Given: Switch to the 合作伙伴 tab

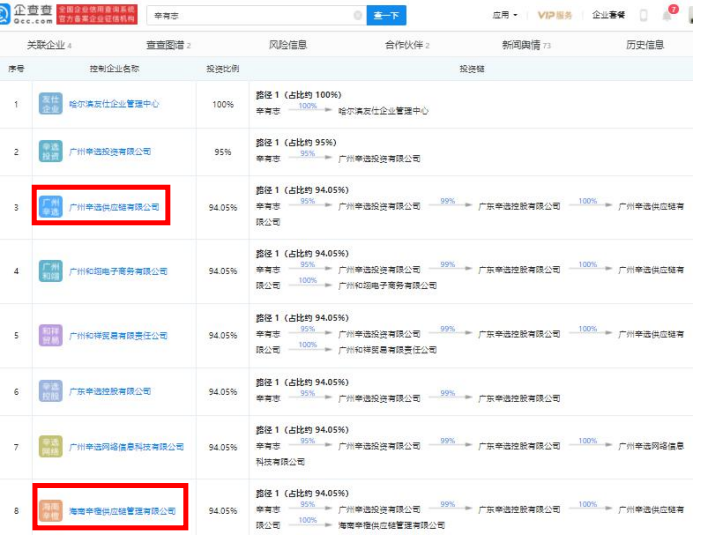Looking at the screenshot, I should [x=407, y=45].
